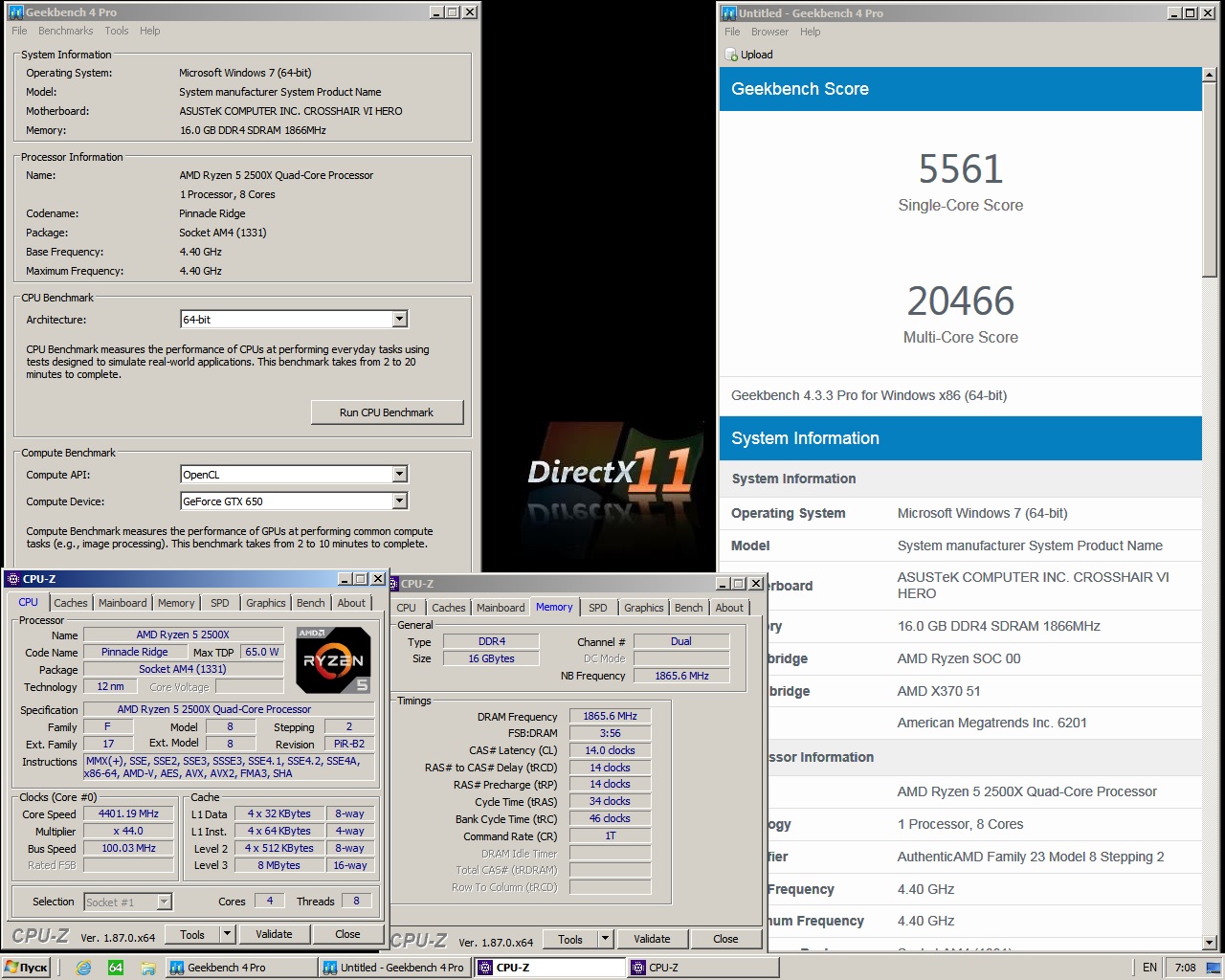The width and height of the screenshot is (1225, 980).
Task: Click the DRAM Frequency value 1865.6 MHz
Action: pos(610,716)
